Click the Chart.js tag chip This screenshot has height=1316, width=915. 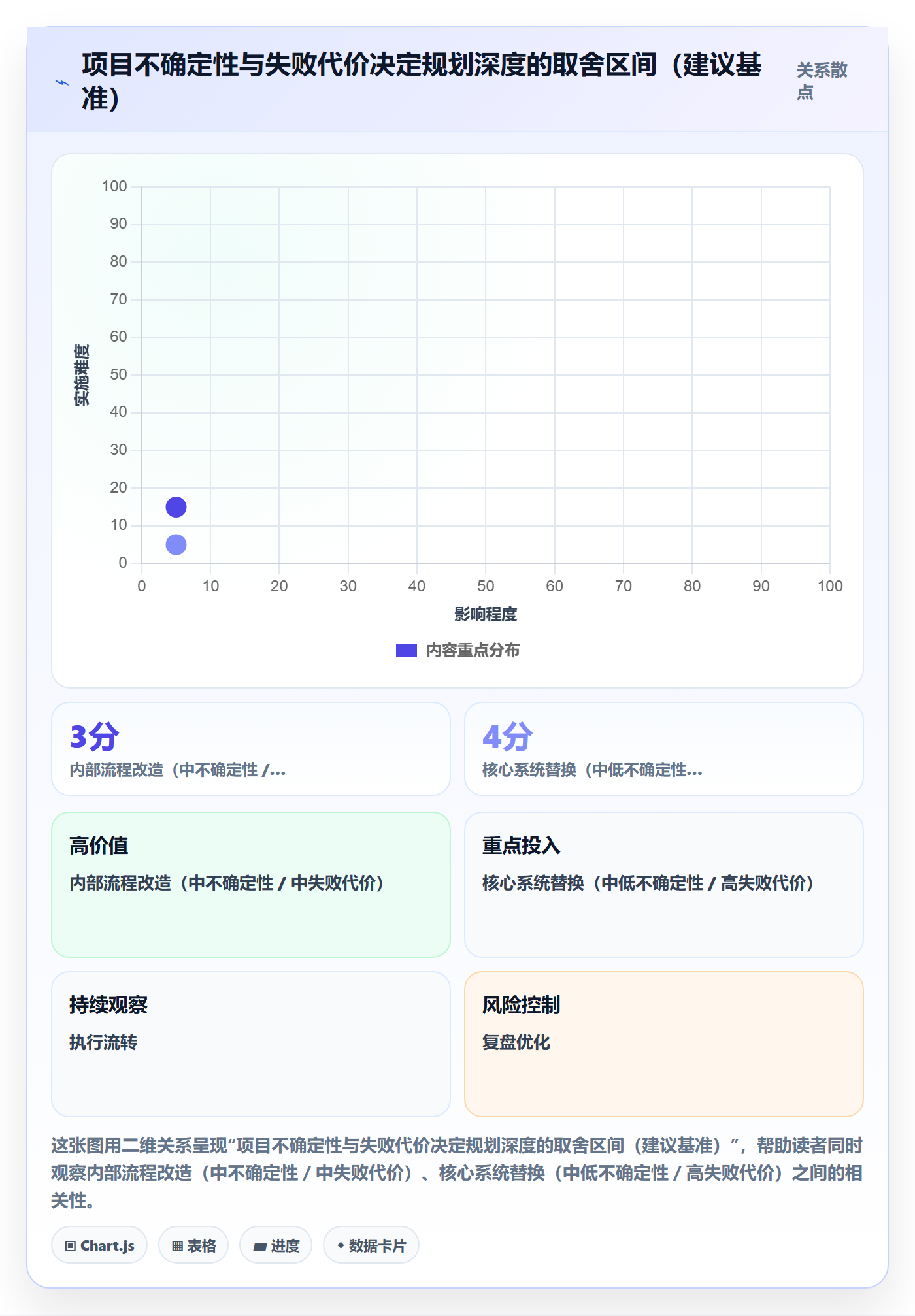point(99,1245)
